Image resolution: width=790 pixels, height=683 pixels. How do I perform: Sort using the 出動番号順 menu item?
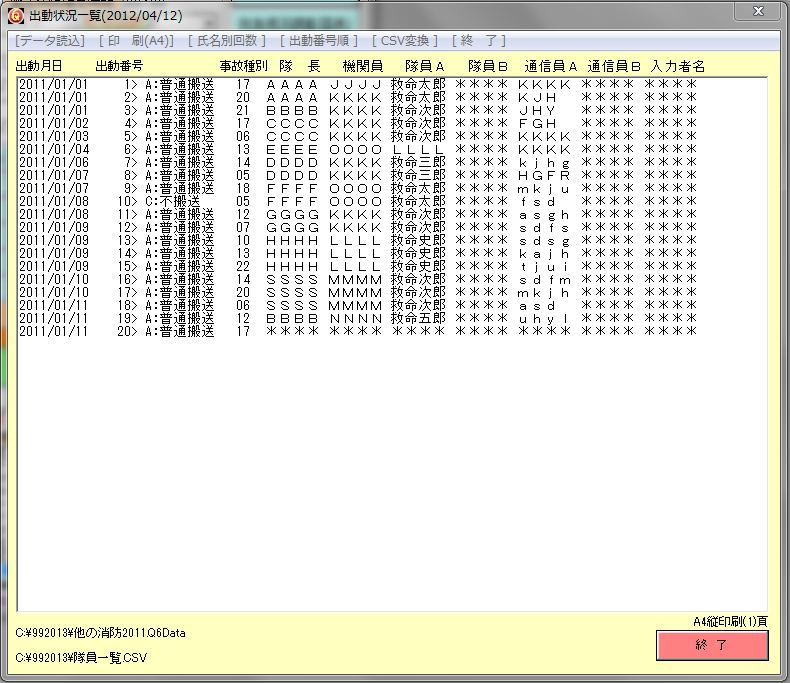pos(318,41)
